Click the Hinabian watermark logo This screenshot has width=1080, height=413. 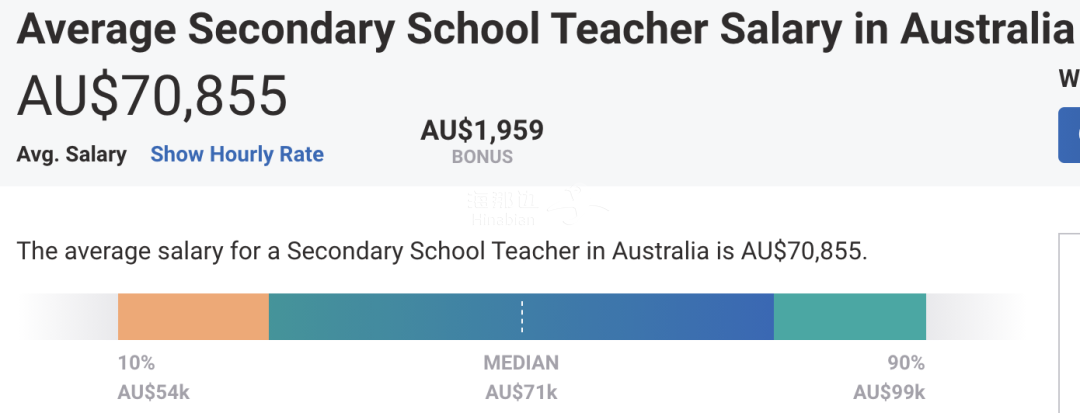(537, 206)
